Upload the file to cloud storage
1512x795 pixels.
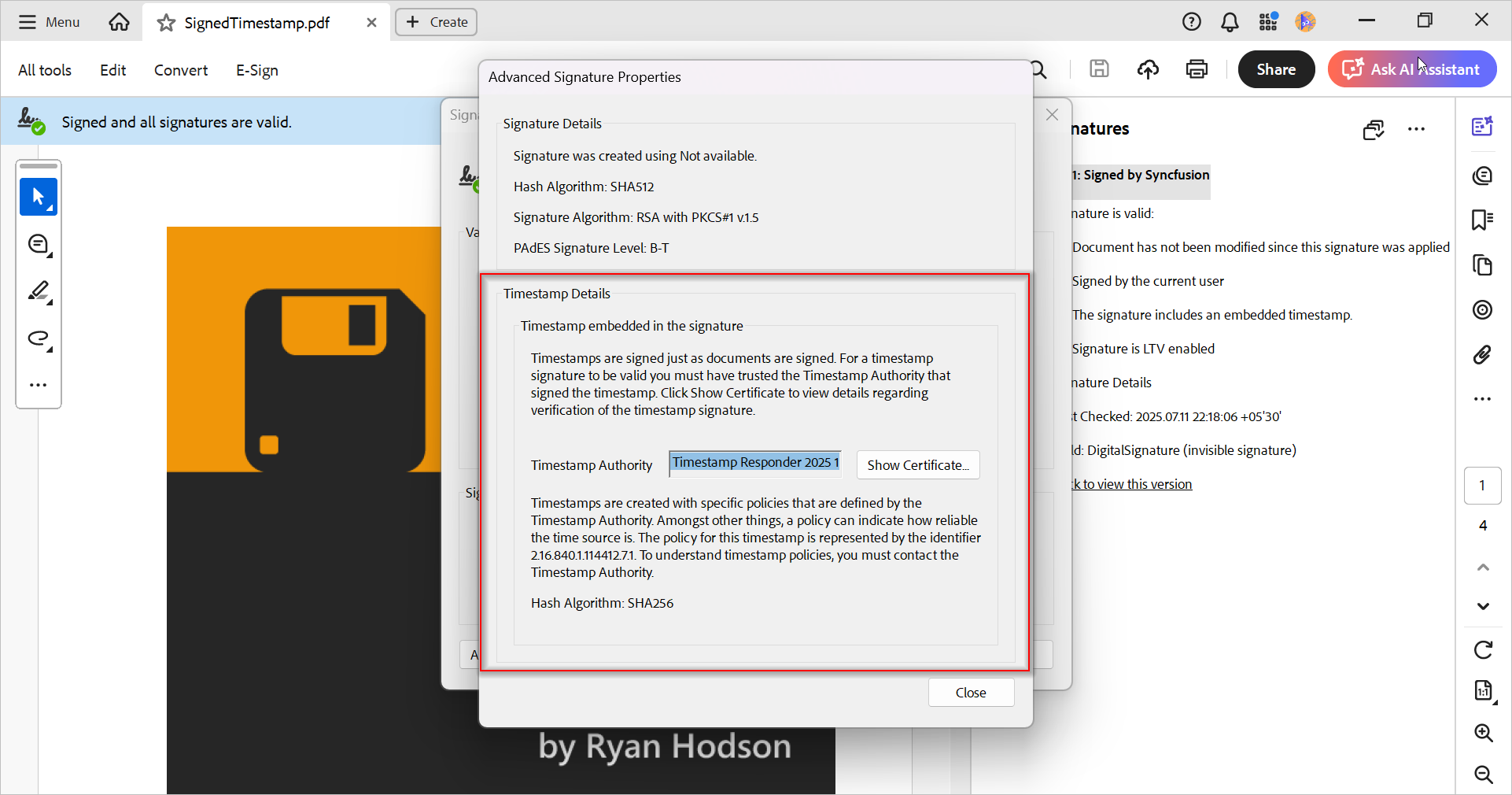click(1147, 69)
